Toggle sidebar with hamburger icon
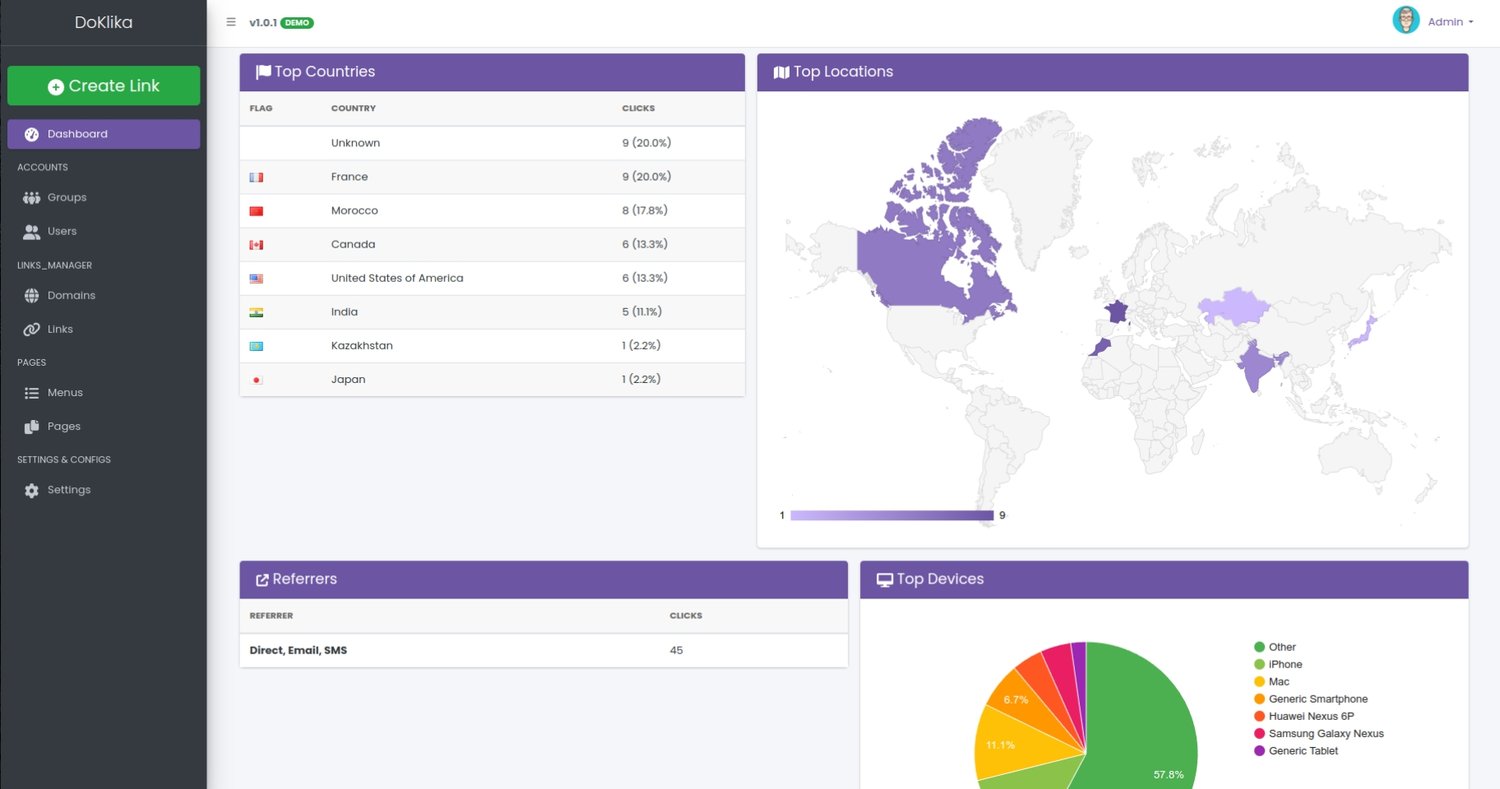 click(231, 22)
